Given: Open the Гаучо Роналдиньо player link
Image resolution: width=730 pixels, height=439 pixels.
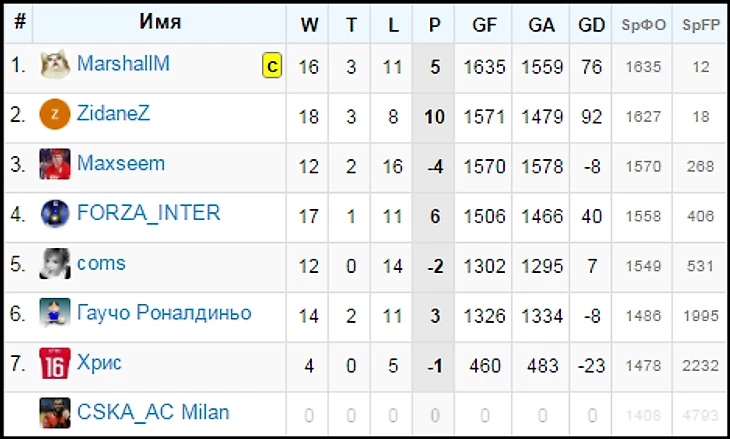Looking at the screenshot, I should (164, 313).
